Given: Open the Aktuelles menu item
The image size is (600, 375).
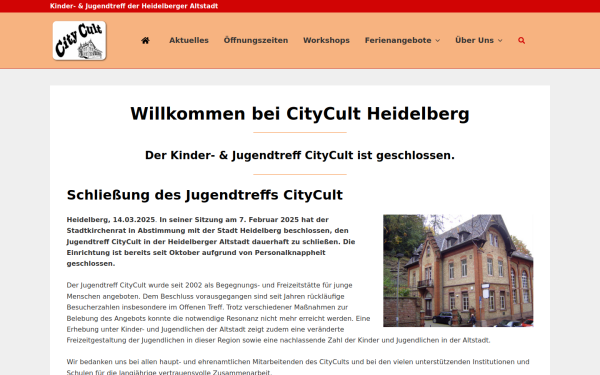Looking at the screenshot, I should [189, 41].
